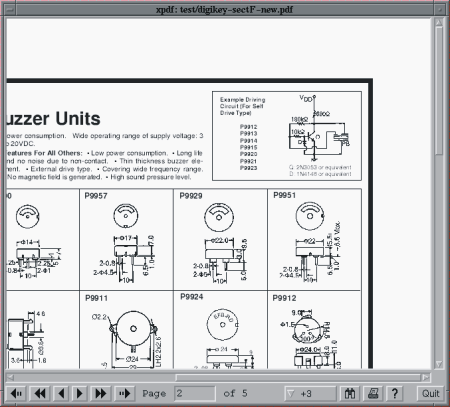Image resolution: width=450 pixels, height=407 pixels.
Task: Click horizontal scrollbar left arrow
Action: (10, 377)
